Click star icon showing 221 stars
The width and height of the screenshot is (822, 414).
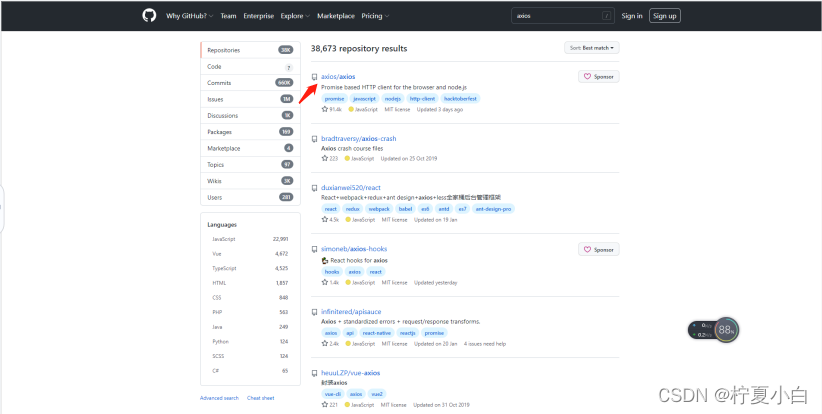[325, 405]
